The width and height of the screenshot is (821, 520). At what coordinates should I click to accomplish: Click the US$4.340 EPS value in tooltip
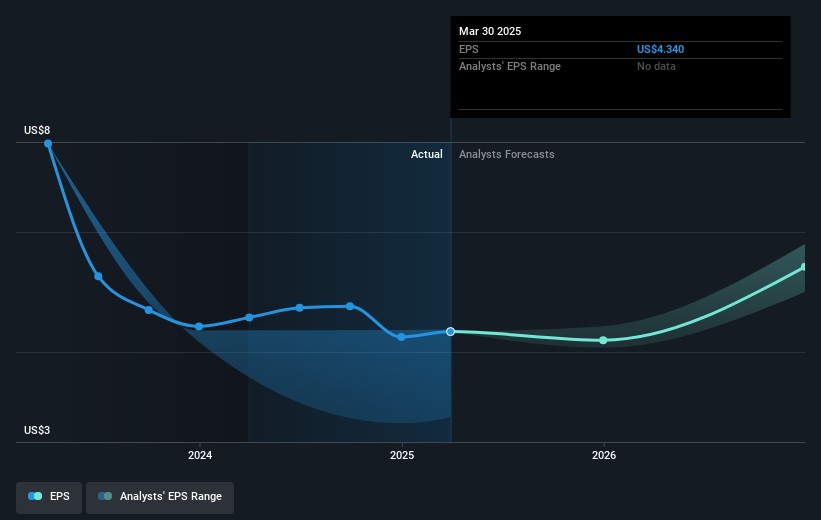[660, 49]
